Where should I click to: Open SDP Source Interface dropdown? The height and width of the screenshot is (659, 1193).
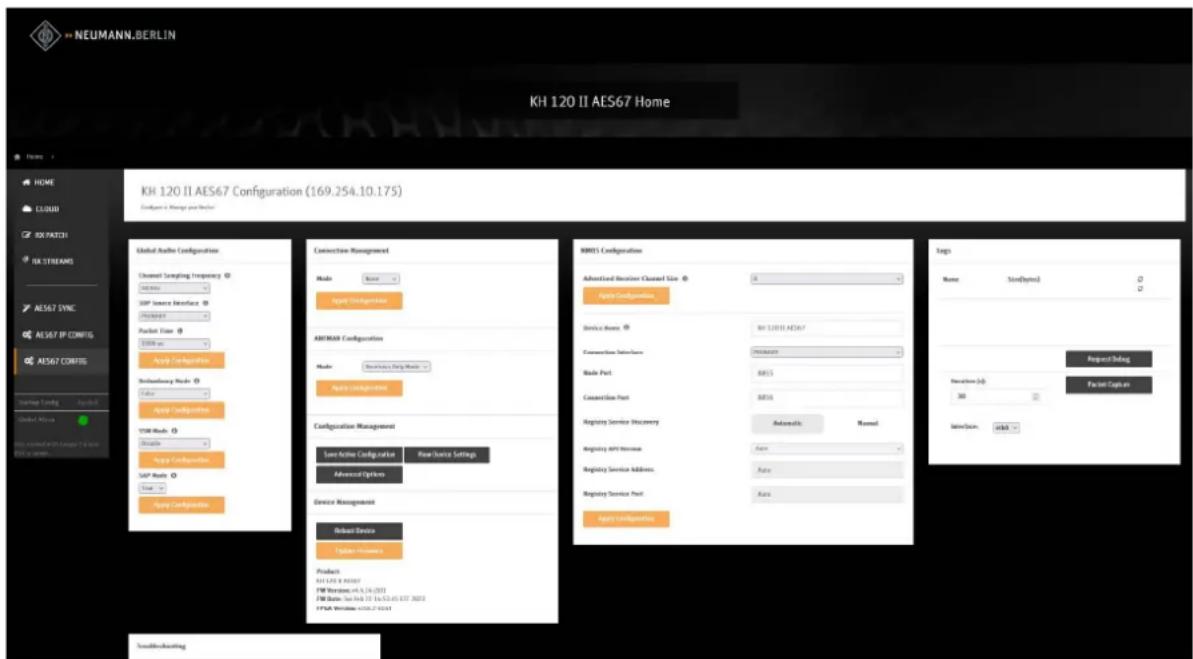(x=174, y=316)
